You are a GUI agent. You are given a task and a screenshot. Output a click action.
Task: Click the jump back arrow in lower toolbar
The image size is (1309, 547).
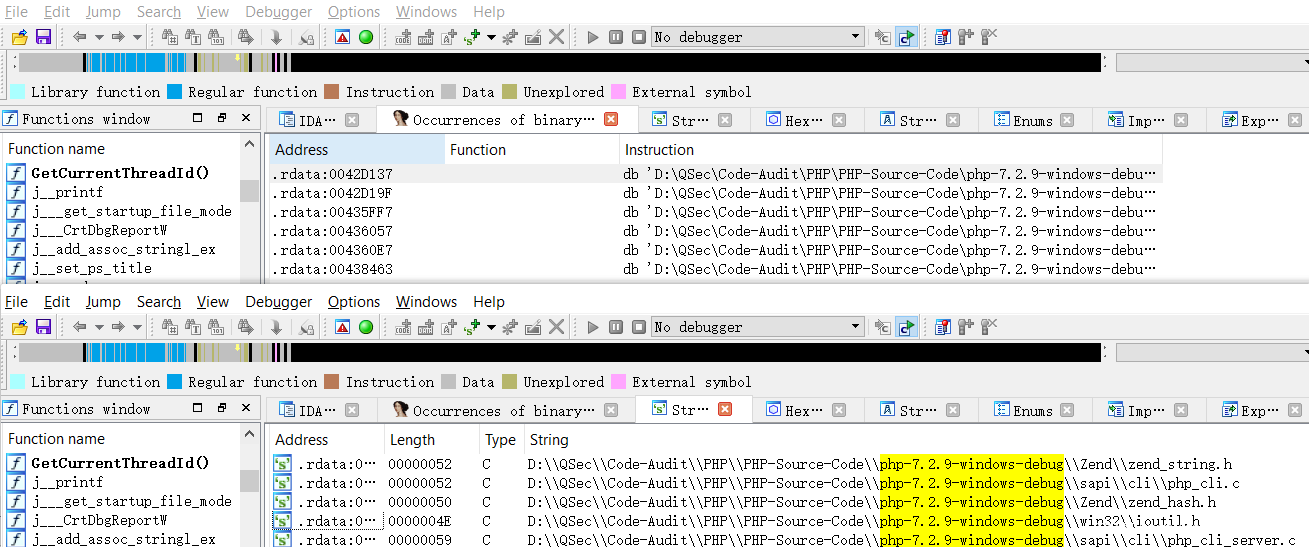80,327
